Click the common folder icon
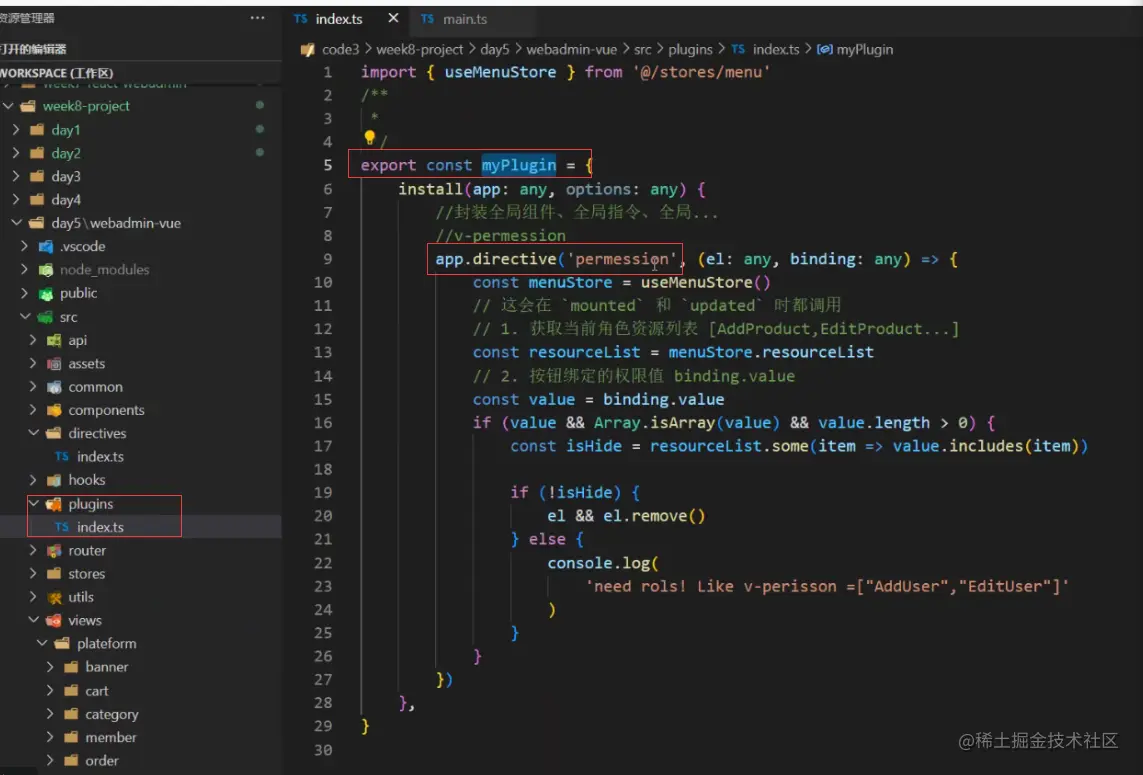The image size is (1143, 775). [x=54, y=387]
